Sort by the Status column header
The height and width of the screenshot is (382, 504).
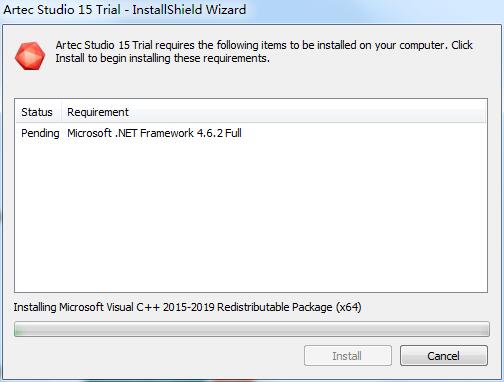(x=37, y=112)
